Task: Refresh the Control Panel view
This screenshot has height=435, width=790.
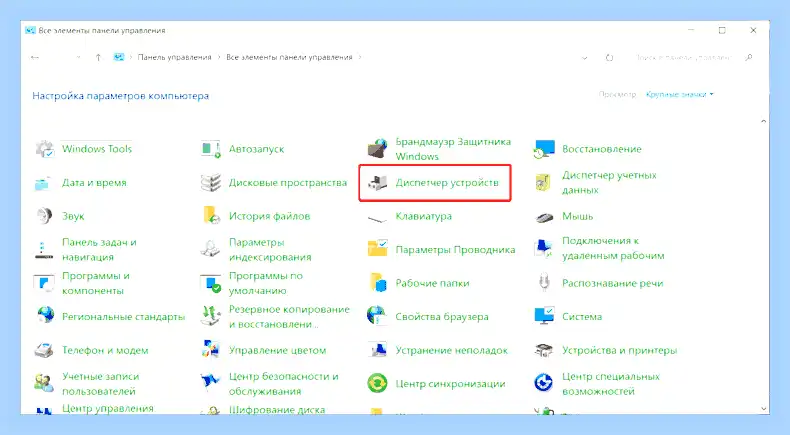Action: [609, 58]
